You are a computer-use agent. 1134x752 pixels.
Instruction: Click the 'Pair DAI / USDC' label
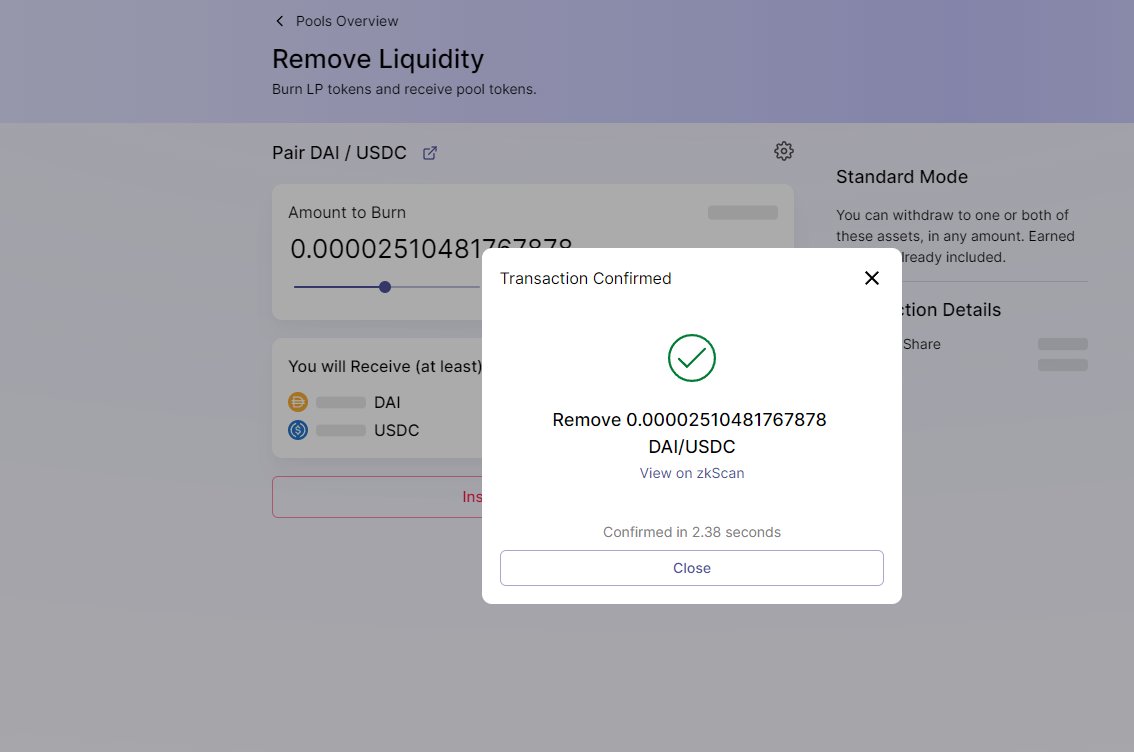pos(339,153)
